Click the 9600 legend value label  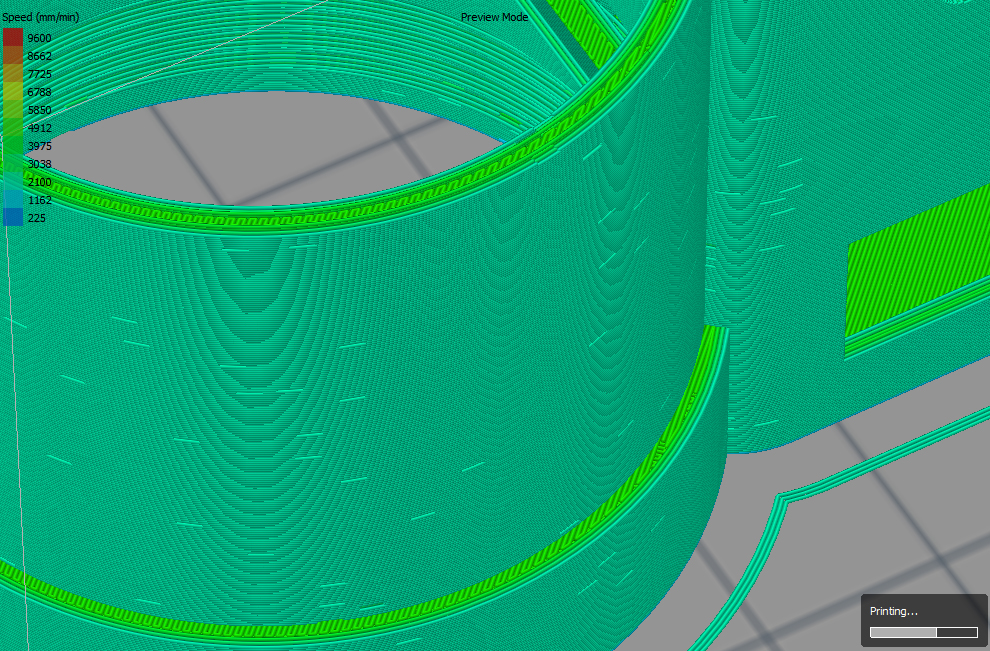tap(40, 38)
